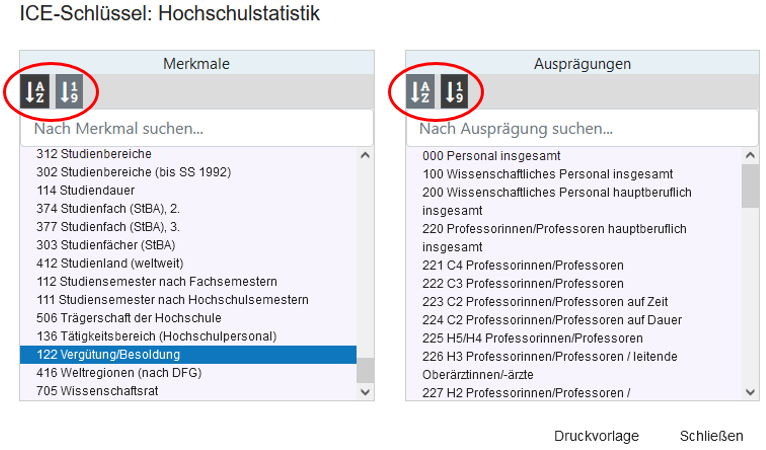The width and height of the screenshot is (766, 450).
Task: Pick 705 Wissenschaftsrat from list
Action: click(98, 390)
